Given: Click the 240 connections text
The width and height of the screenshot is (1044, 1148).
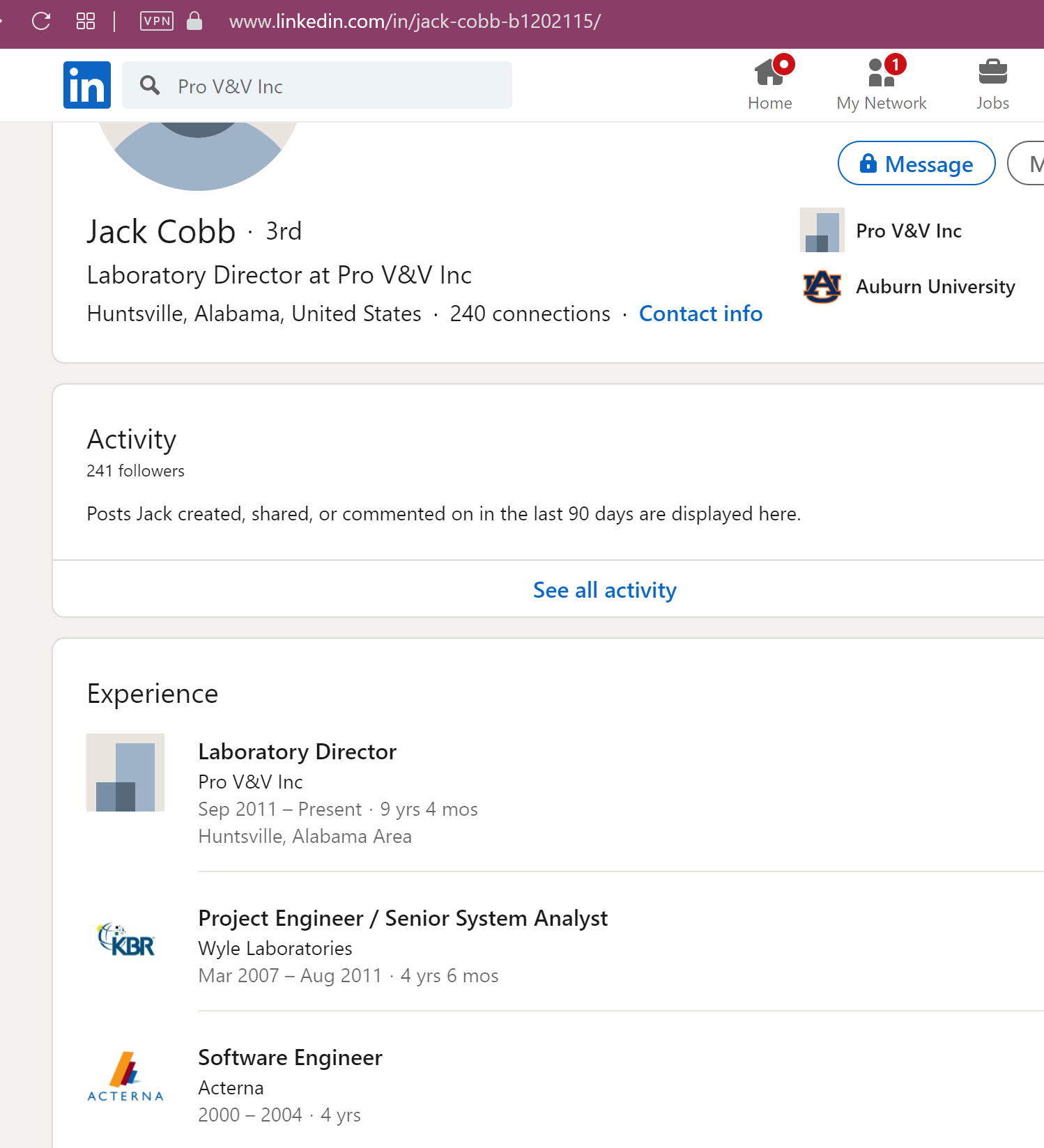Looking at the screenshot, I should click(x=530, y=313).
